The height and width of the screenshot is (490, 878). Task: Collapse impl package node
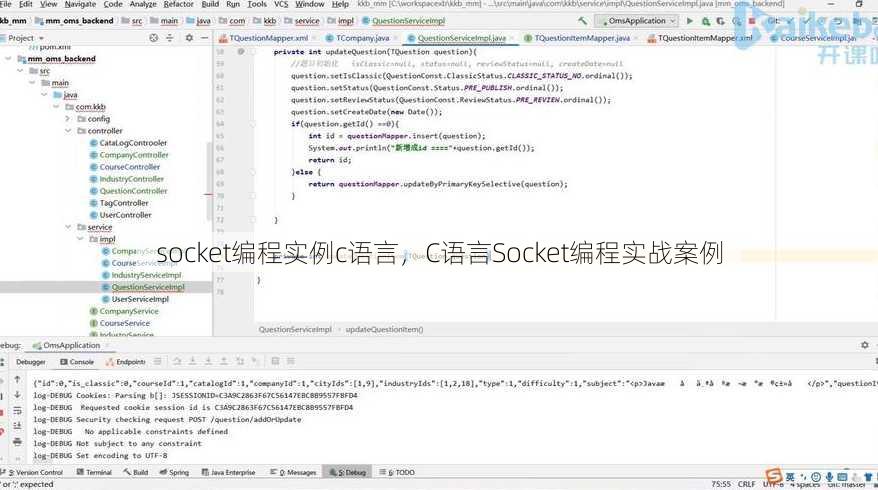[x=80, y=239]
